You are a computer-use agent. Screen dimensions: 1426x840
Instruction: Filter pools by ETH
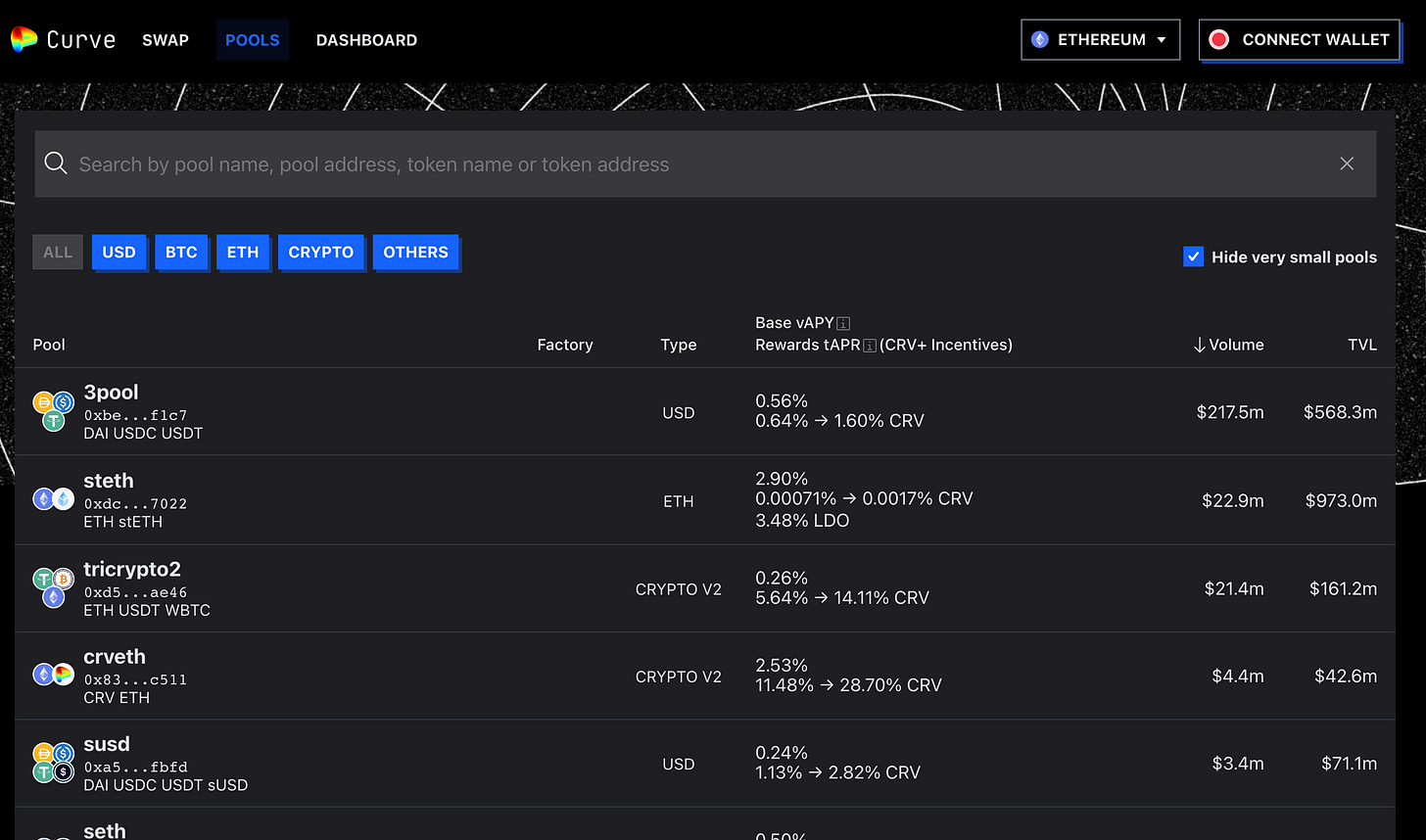(x=243, y=252)
